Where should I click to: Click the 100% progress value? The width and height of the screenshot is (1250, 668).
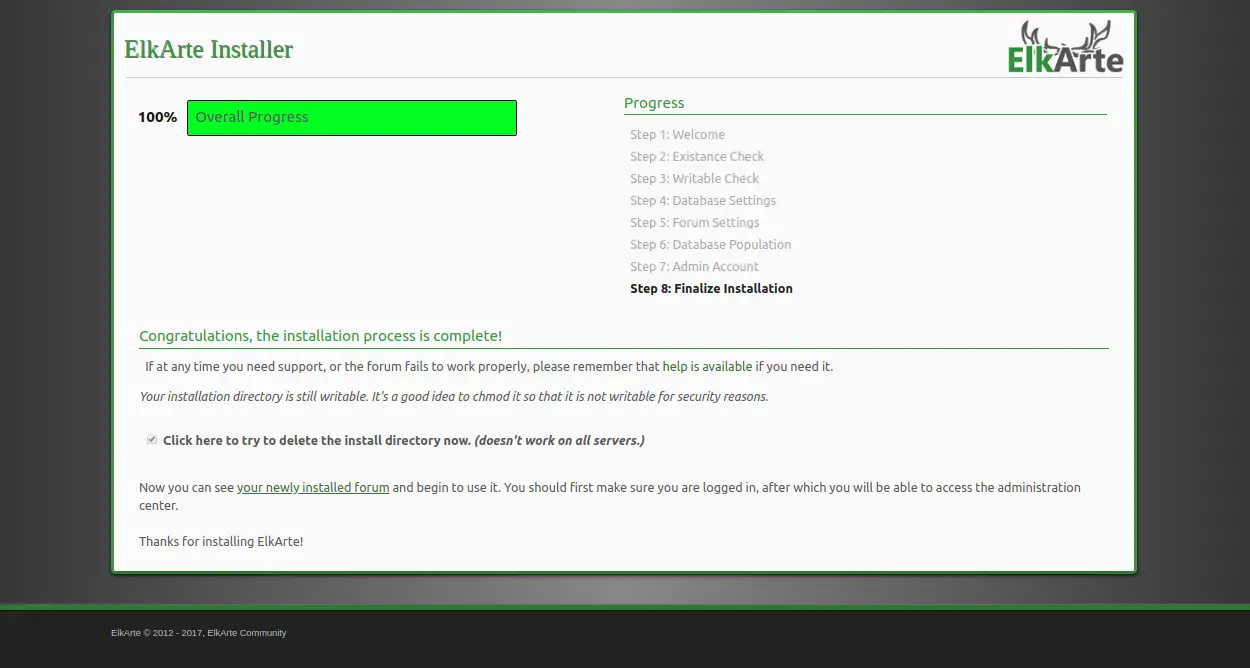coord(157,118)
